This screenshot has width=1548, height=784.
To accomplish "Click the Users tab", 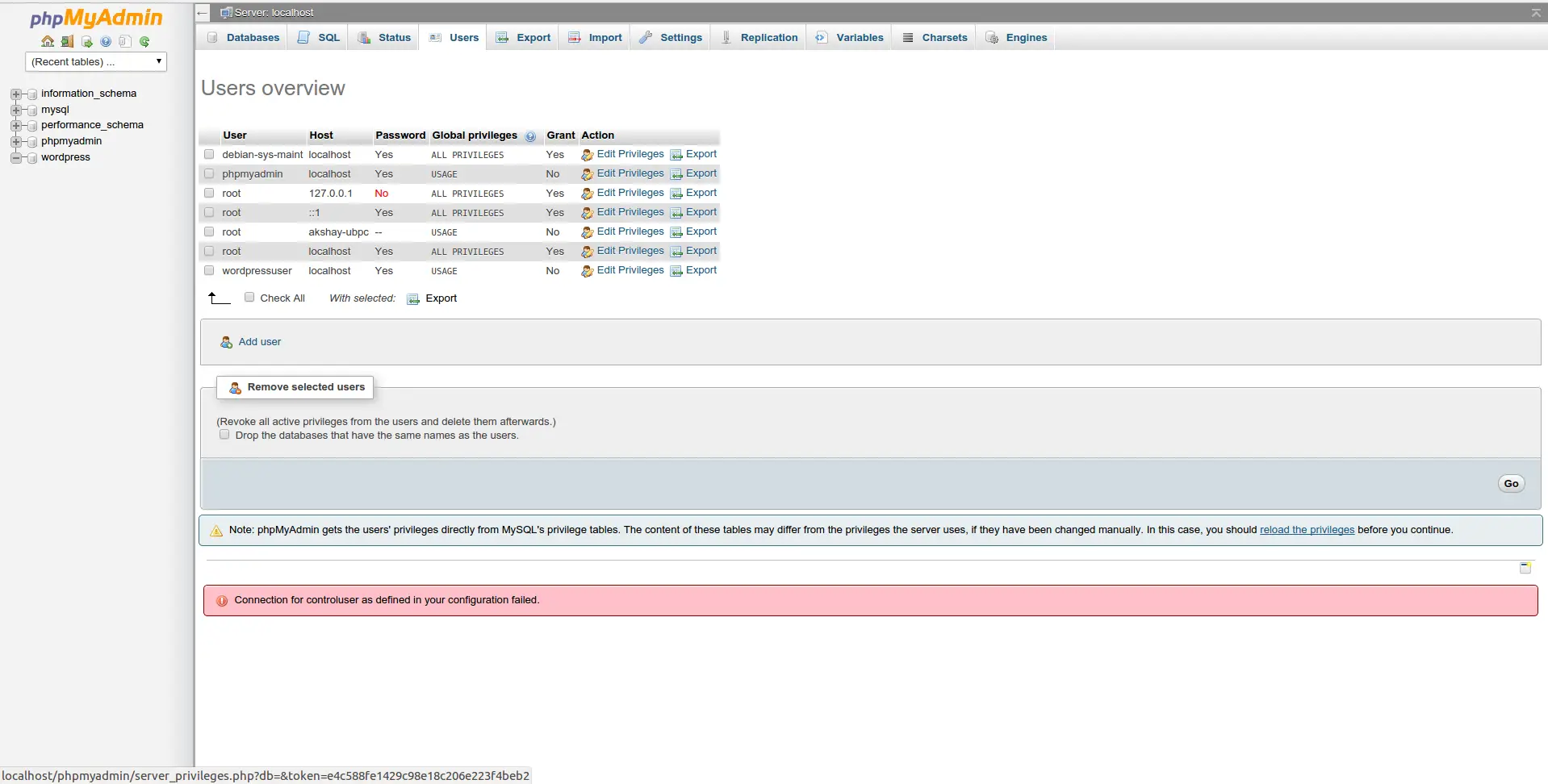I will [453, 38].
